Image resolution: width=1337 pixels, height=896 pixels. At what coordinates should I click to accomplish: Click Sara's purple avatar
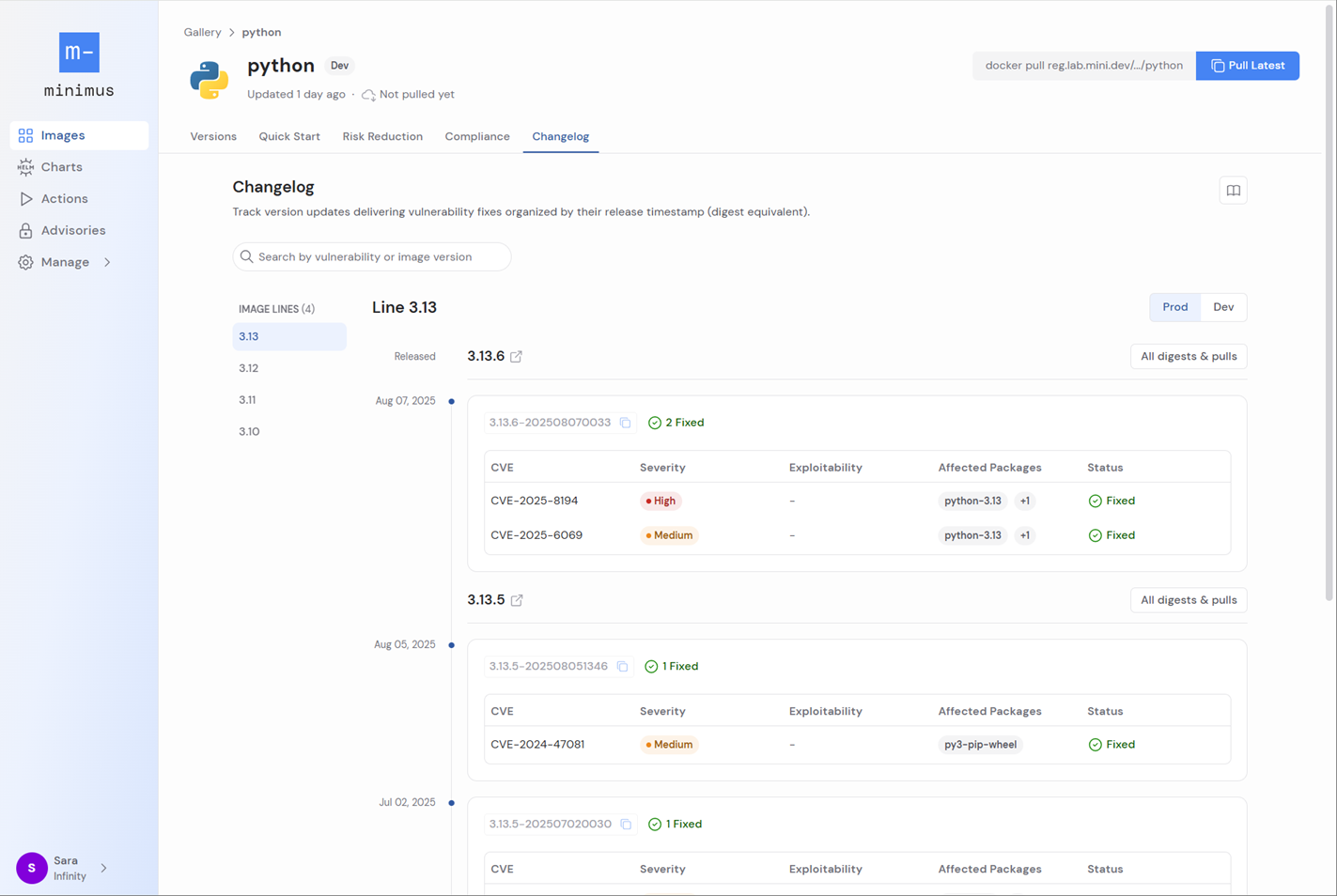[32, 868]
